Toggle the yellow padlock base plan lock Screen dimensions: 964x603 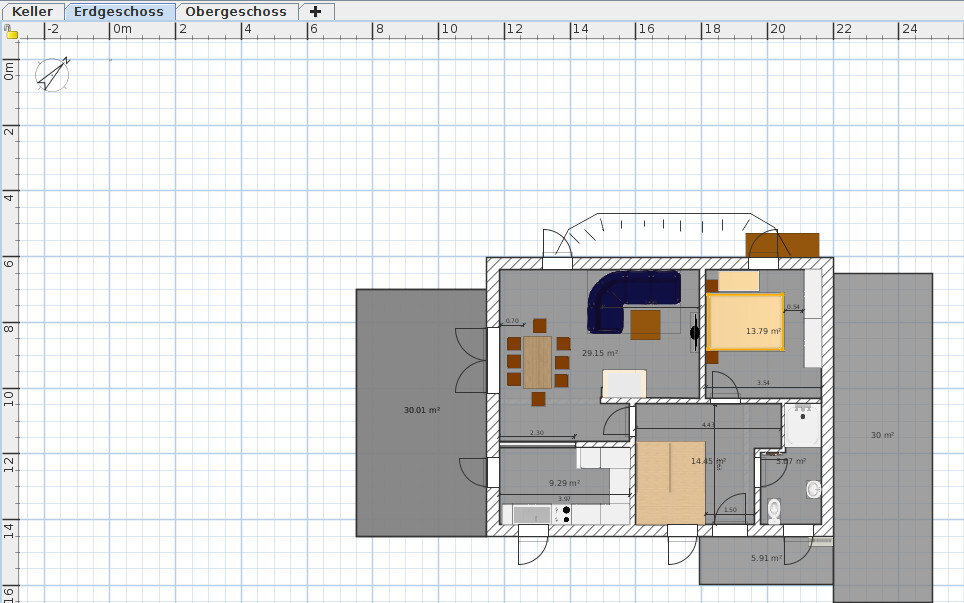(11, 33)
